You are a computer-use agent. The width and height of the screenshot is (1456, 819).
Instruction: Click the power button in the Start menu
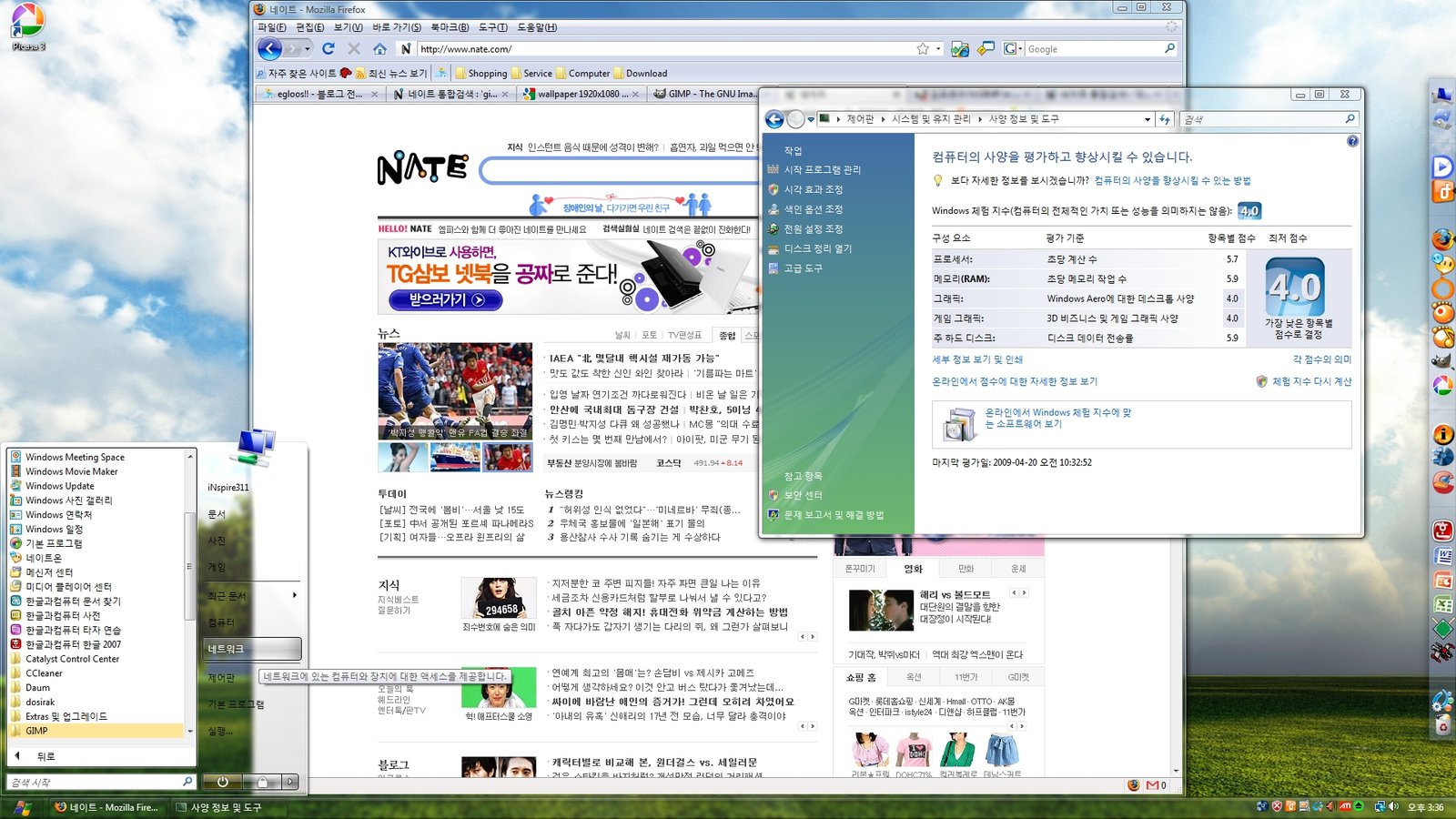[223, 782]
